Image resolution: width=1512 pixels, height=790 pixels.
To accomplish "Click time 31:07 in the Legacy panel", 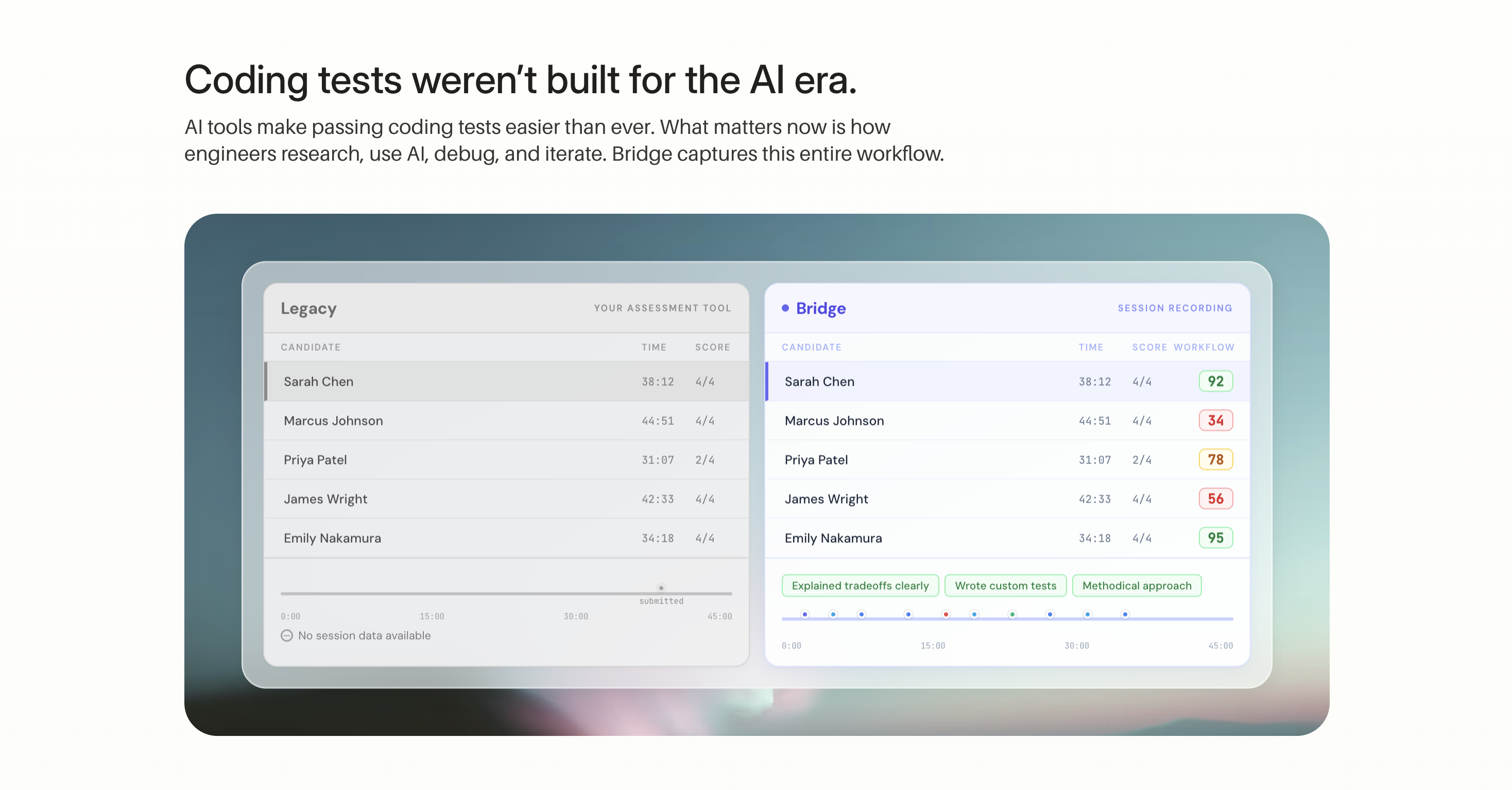I will point(658,460).
